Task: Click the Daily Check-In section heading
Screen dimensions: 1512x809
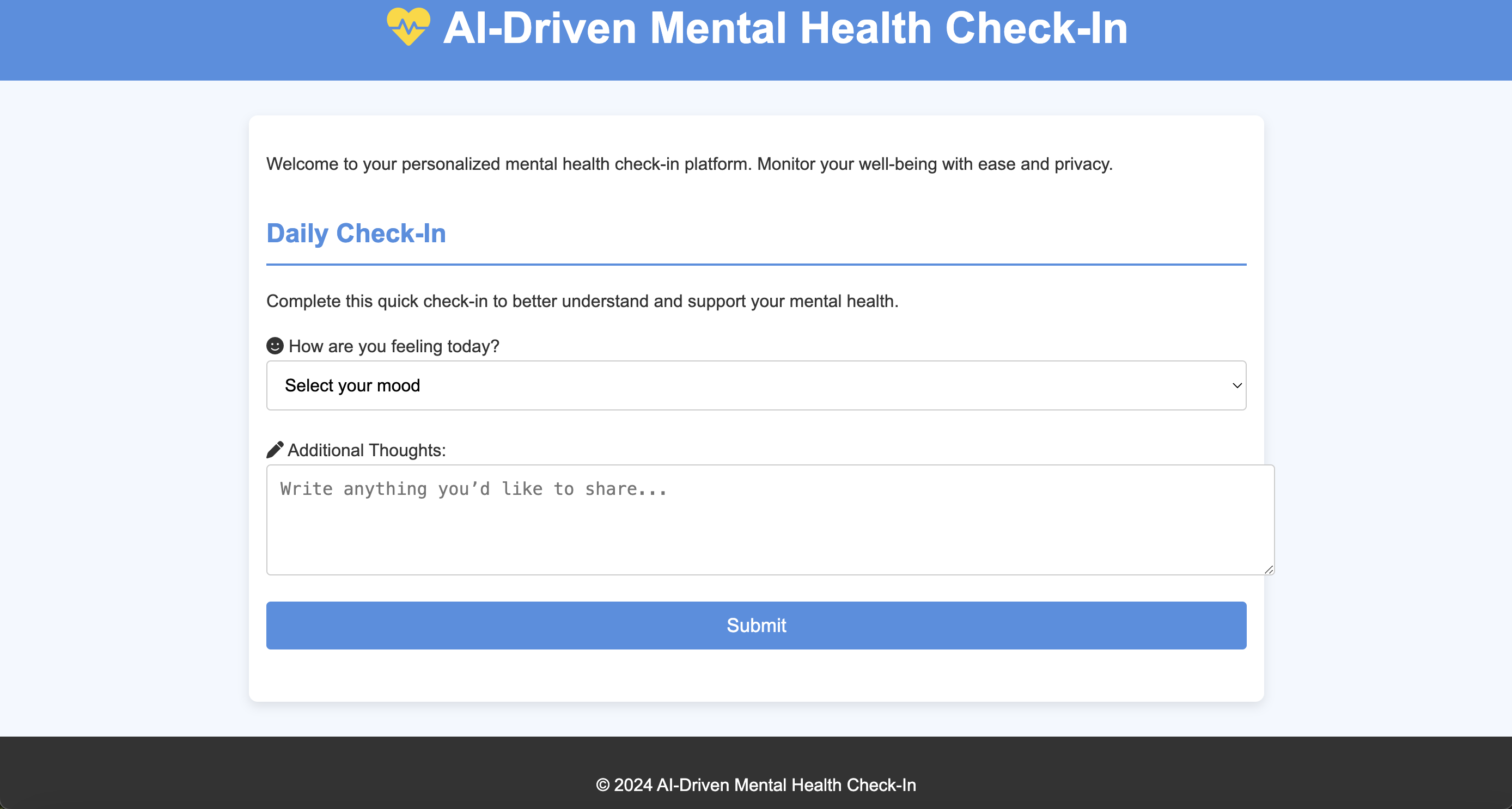Action: coord(356,234)
